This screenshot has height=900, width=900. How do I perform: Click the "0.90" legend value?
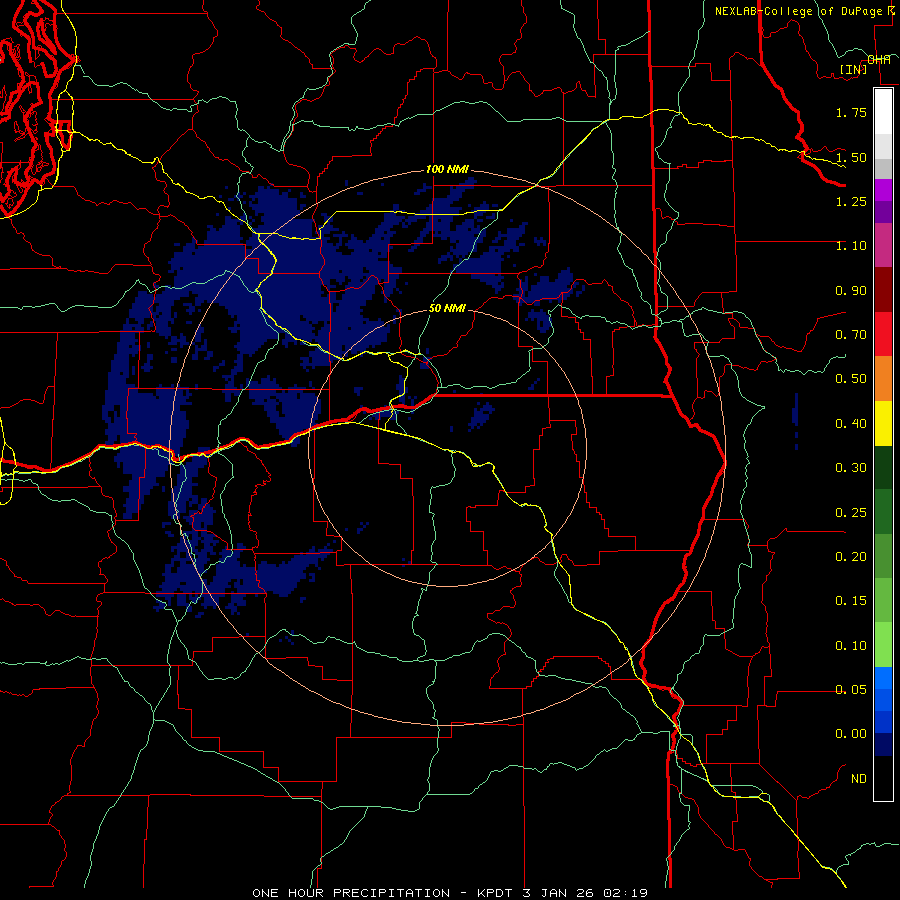coord(851,290)
